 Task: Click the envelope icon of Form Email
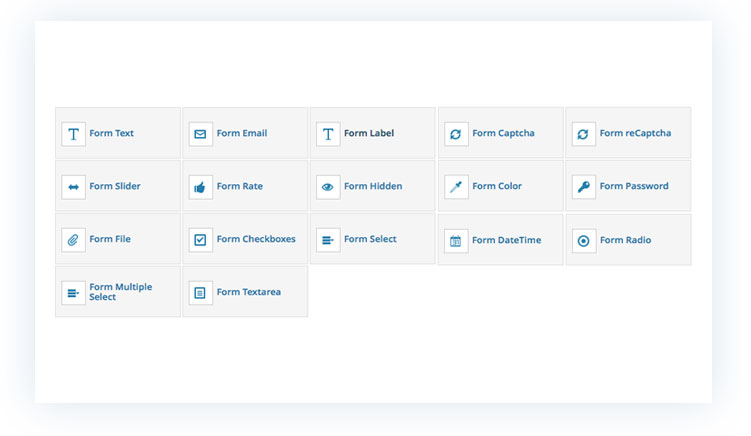(201, 134)
